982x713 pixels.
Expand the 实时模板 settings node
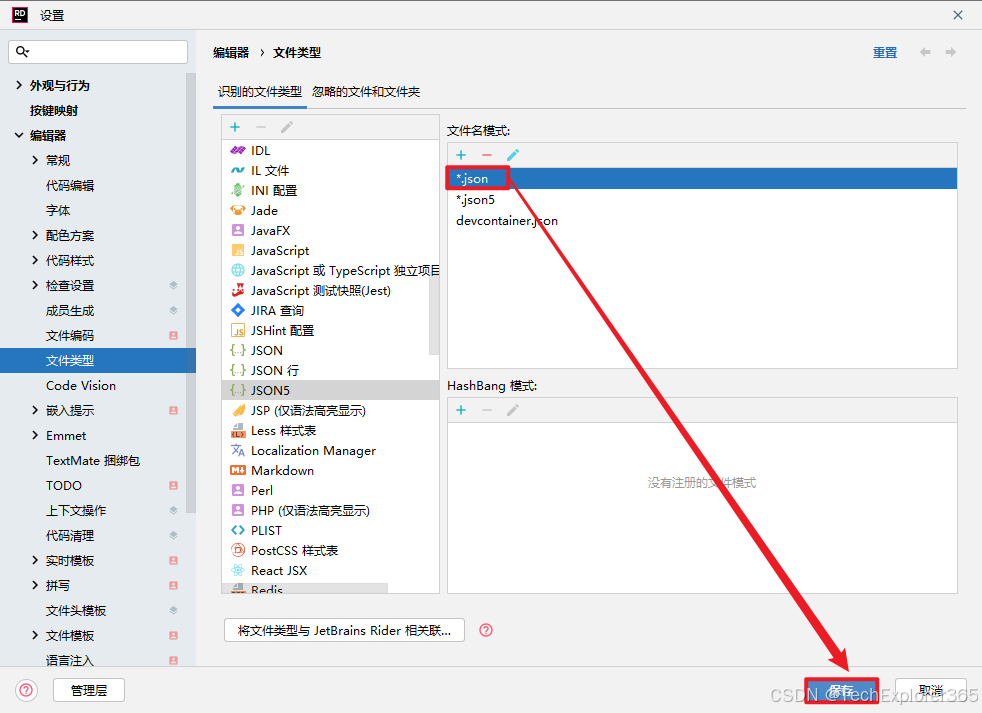[35, 560]
